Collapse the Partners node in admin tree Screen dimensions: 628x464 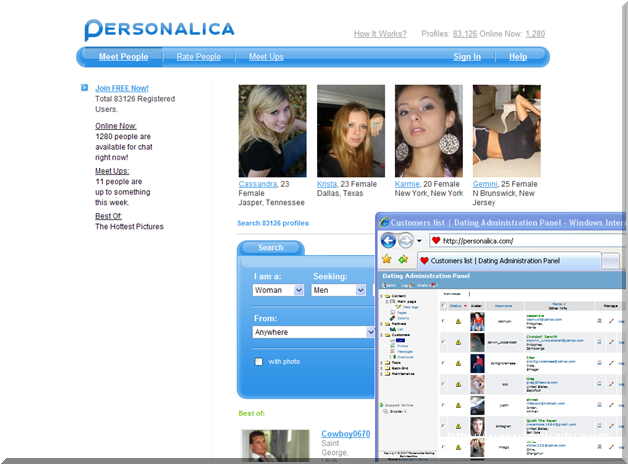(381, 323)
